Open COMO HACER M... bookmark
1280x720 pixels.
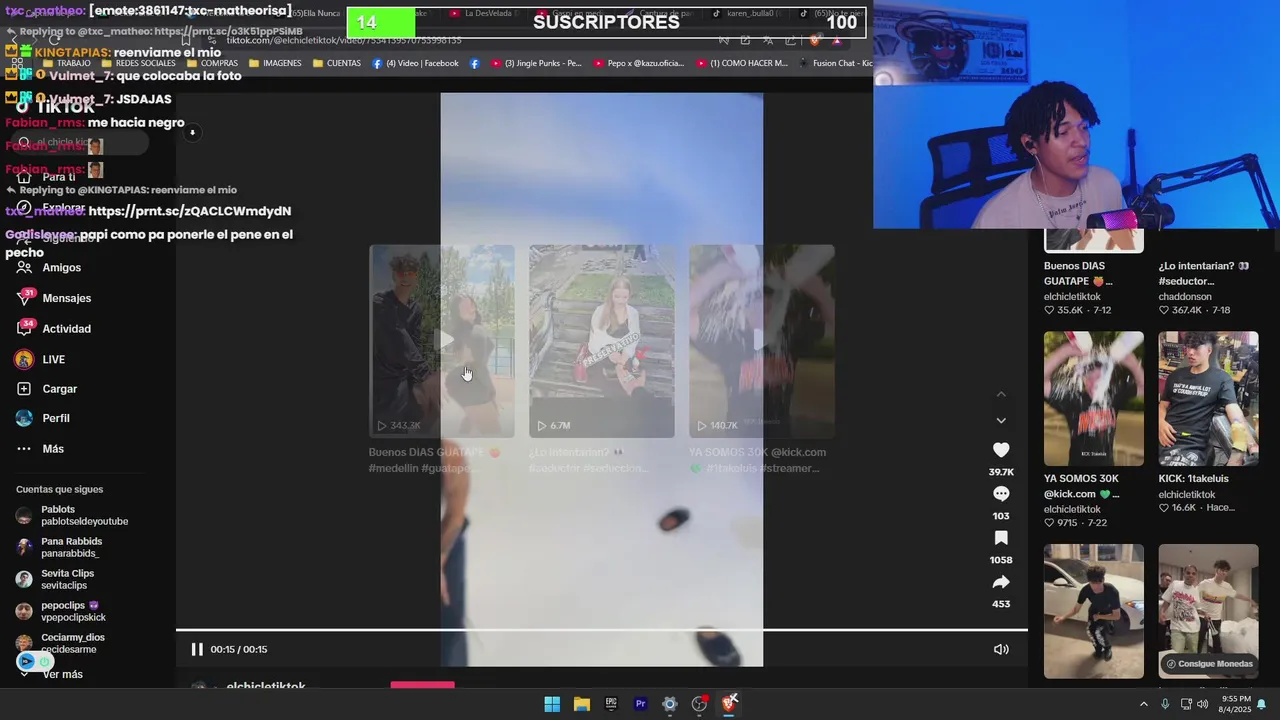point(742,63)
